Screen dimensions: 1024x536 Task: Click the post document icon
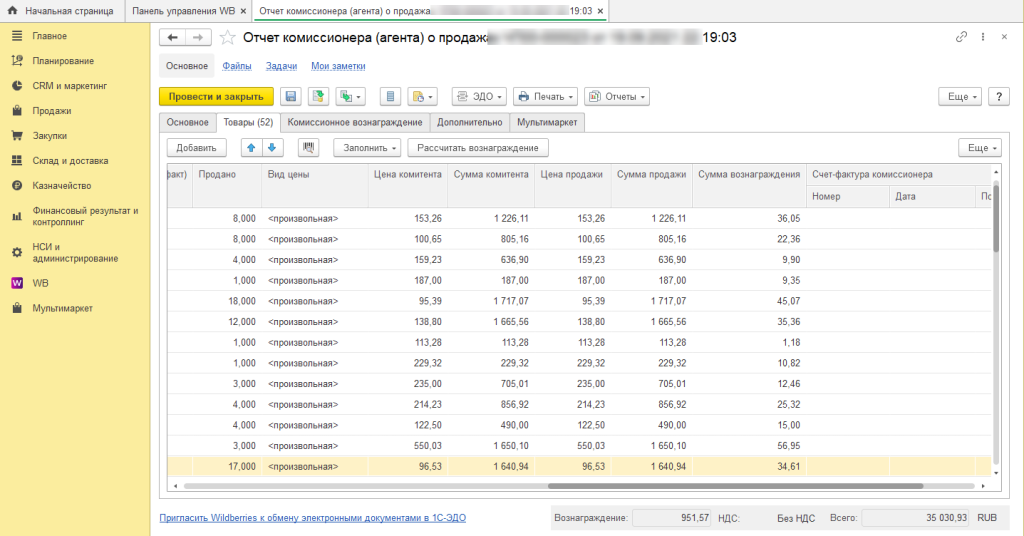point(318,97)
